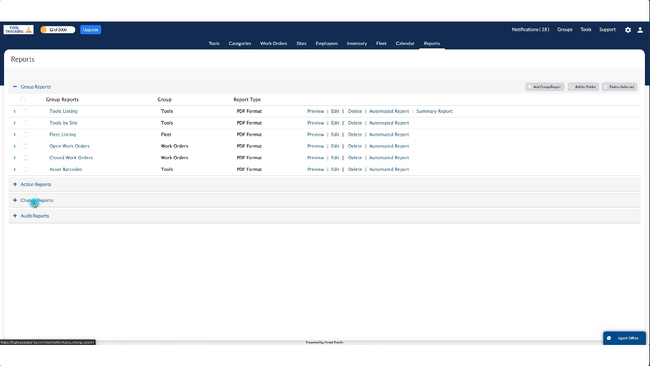Edit the Tools by Site report

coord(335,123)
